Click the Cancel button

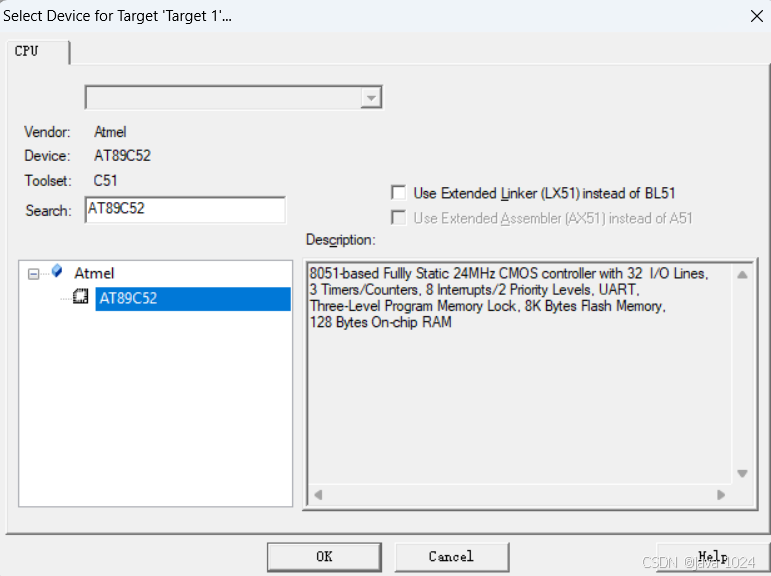click(x=451, y=557)
